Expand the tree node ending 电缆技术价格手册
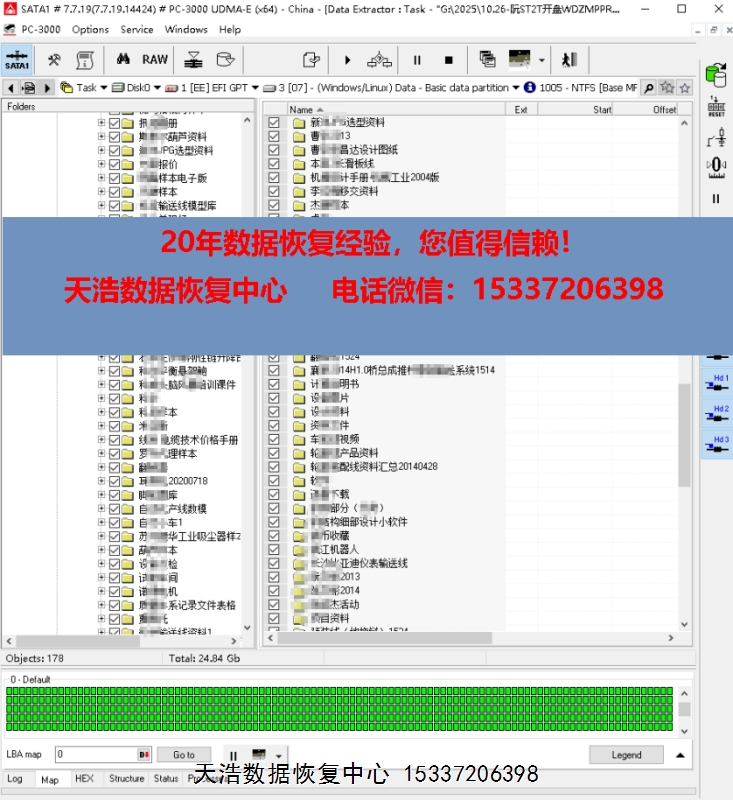The image size is (733, 800). (101, 440)
